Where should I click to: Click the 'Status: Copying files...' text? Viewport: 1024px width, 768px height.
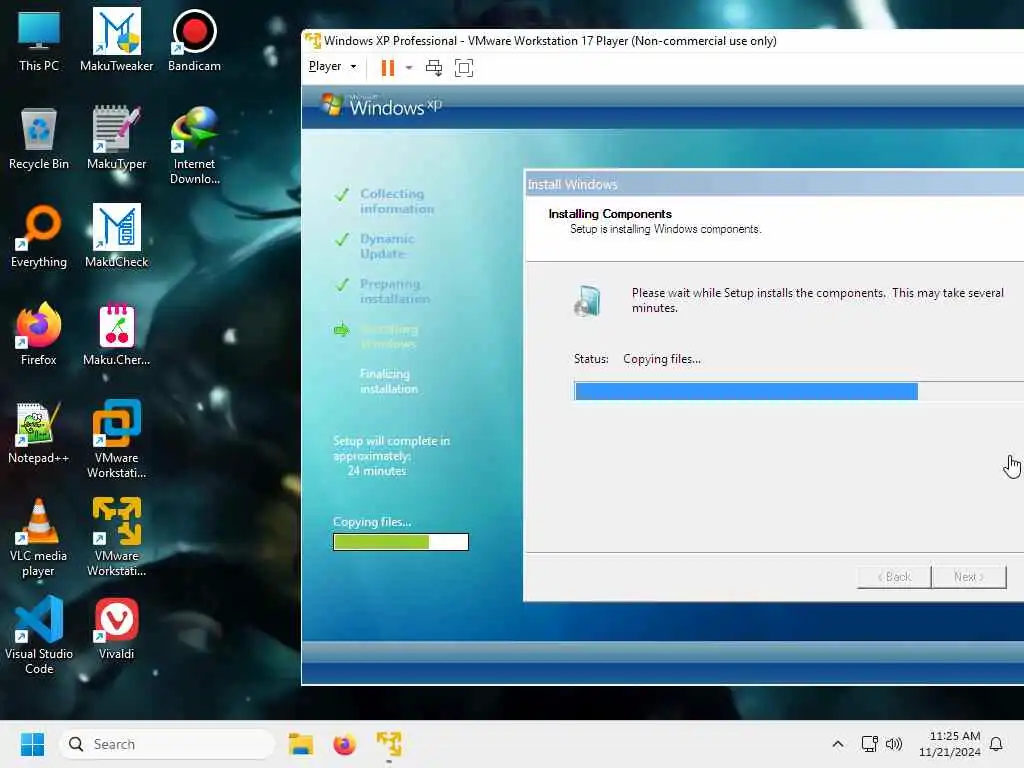pos(637,359)
